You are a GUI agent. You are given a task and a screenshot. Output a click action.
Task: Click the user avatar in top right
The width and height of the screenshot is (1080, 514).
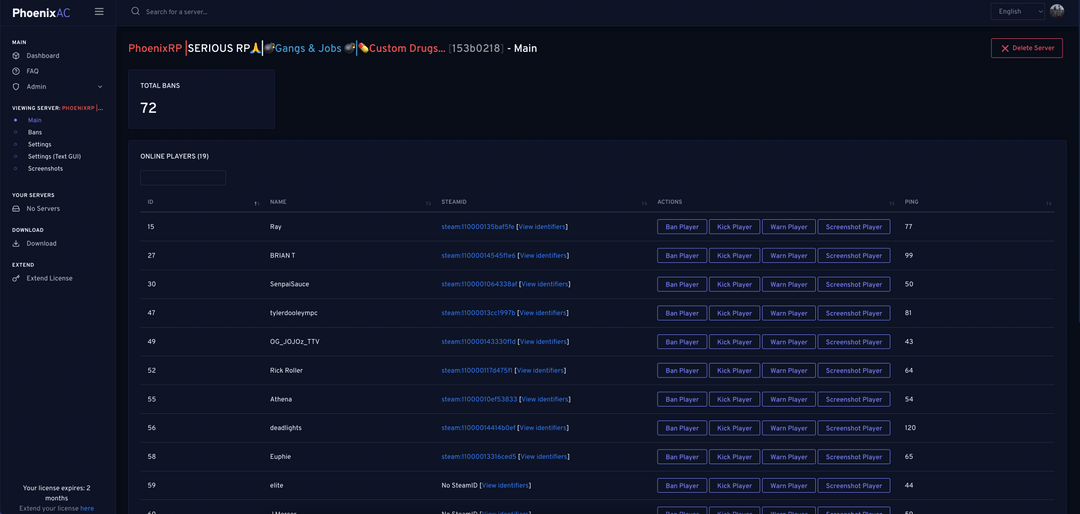click(1057, 11)
